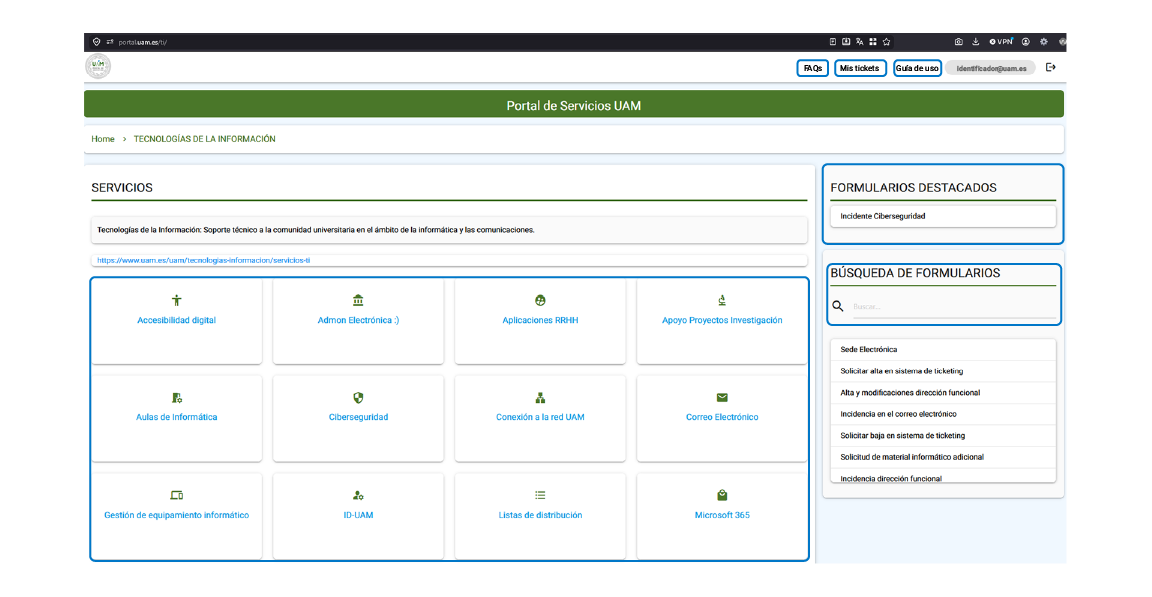The height and width of the screenshot is (597, 1152).
Task: Click the TECNOLOGÍAS DE LA INFORMACIÓN breadcrumb
Action: (204, 139)
